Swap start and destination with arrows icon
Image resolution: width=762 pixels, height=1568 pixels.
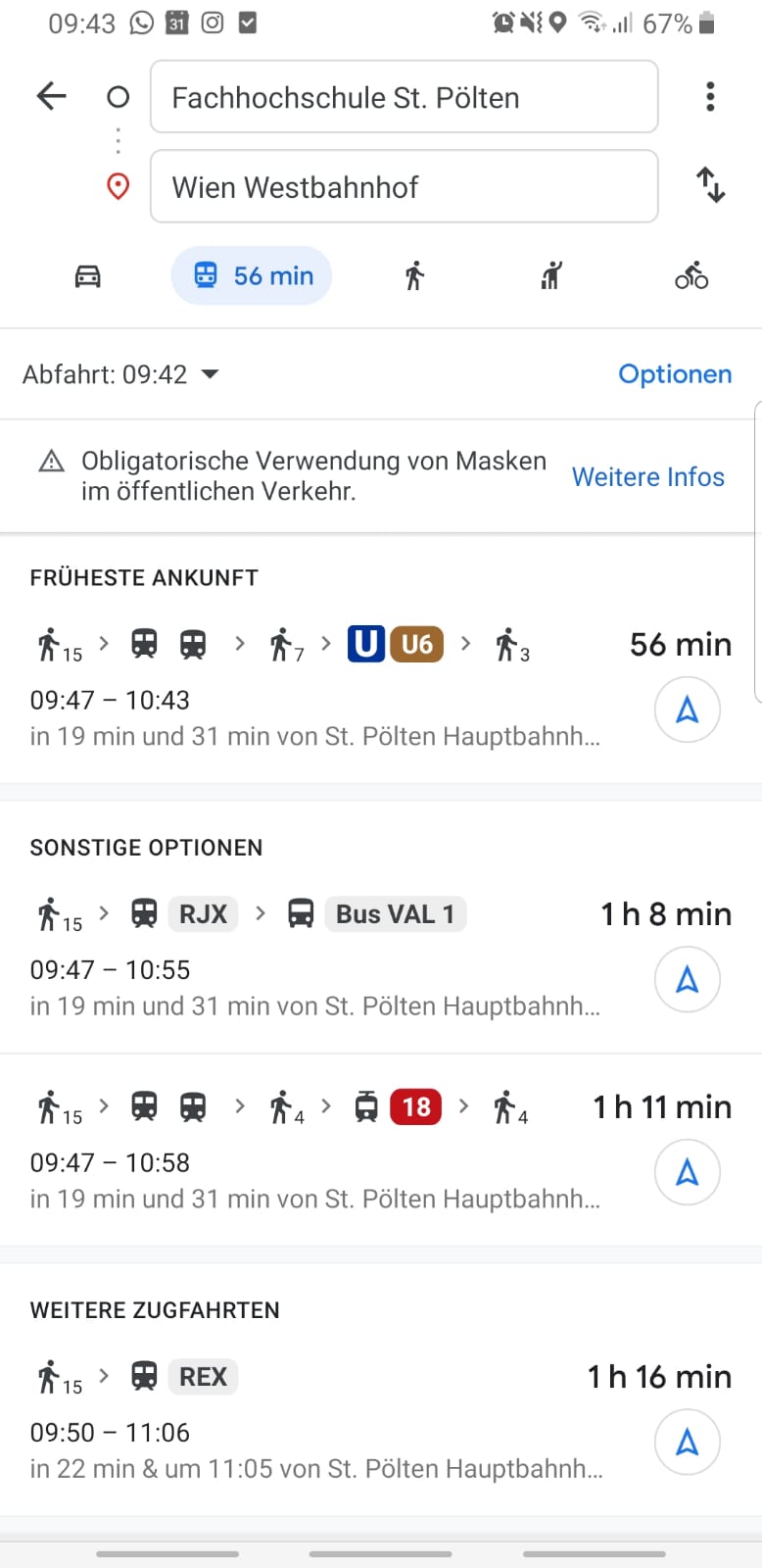710,185
